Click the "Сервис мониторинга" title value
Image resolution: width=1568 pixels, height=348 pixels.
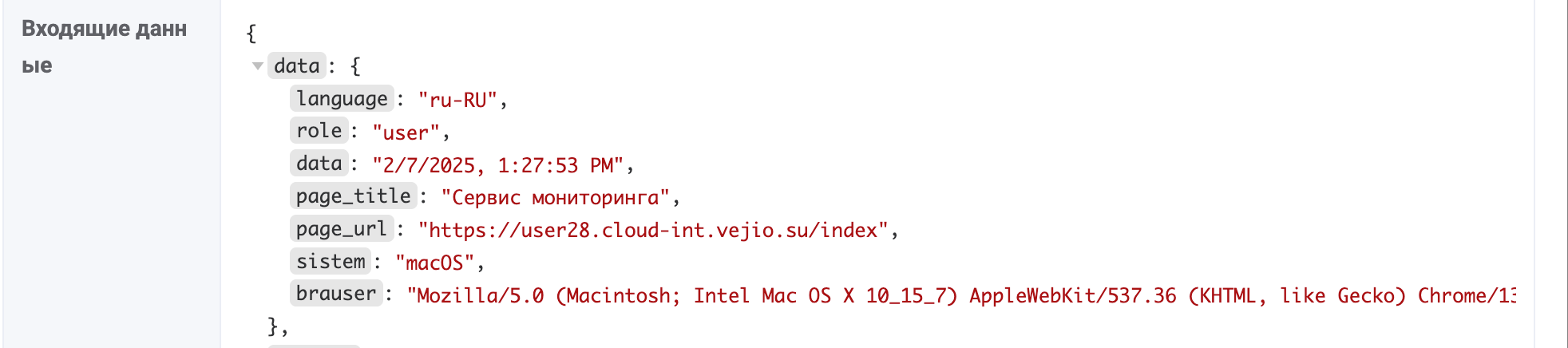click(556, 198)
